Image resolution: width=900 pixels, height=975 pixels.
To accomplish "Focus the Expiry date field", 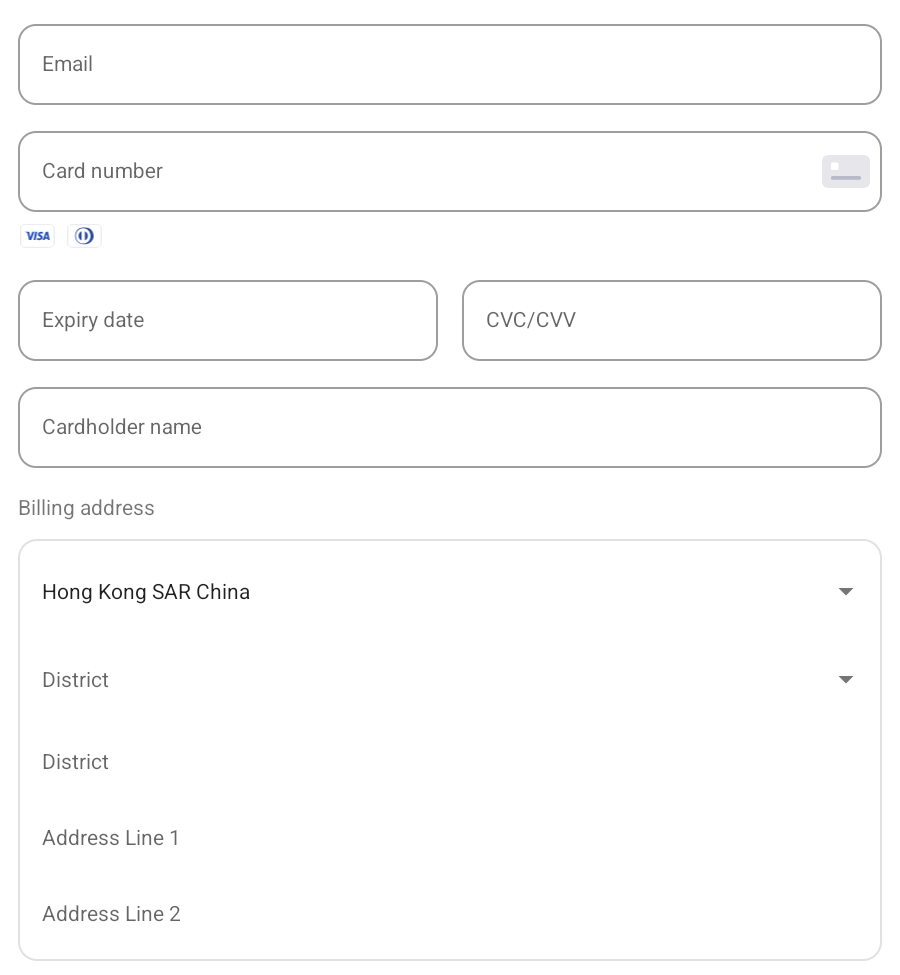I will click(x=228, y=320).
